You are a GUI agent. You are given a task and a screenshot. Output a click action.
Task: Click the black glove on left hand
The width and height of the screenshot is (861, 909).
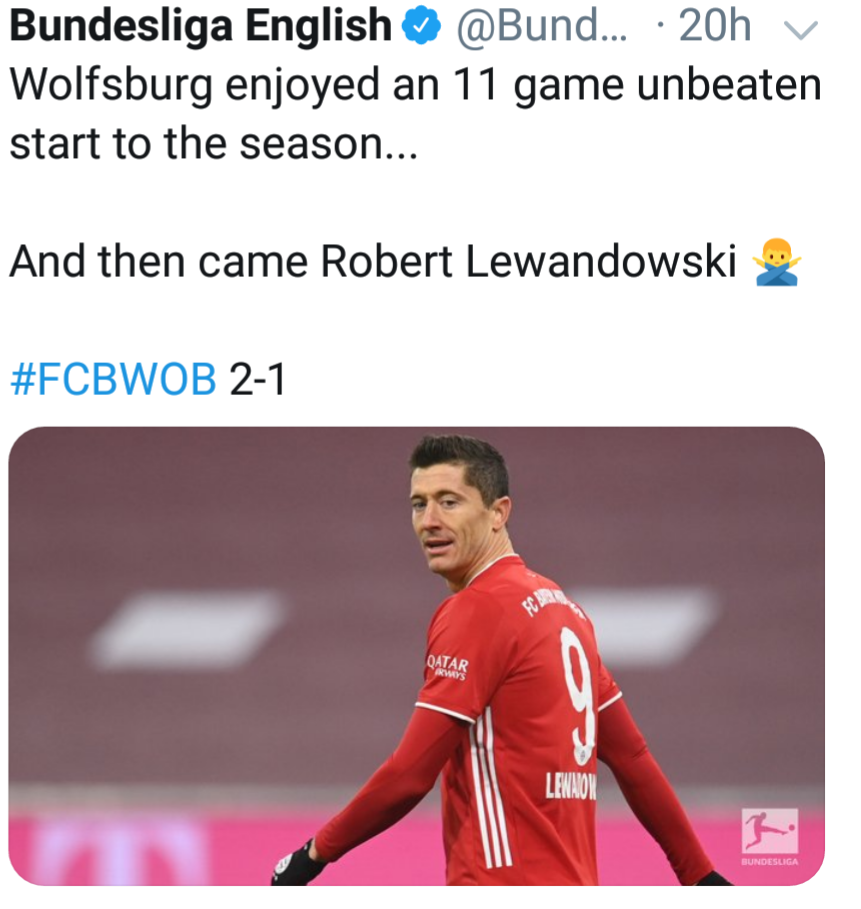coord(297,864)
